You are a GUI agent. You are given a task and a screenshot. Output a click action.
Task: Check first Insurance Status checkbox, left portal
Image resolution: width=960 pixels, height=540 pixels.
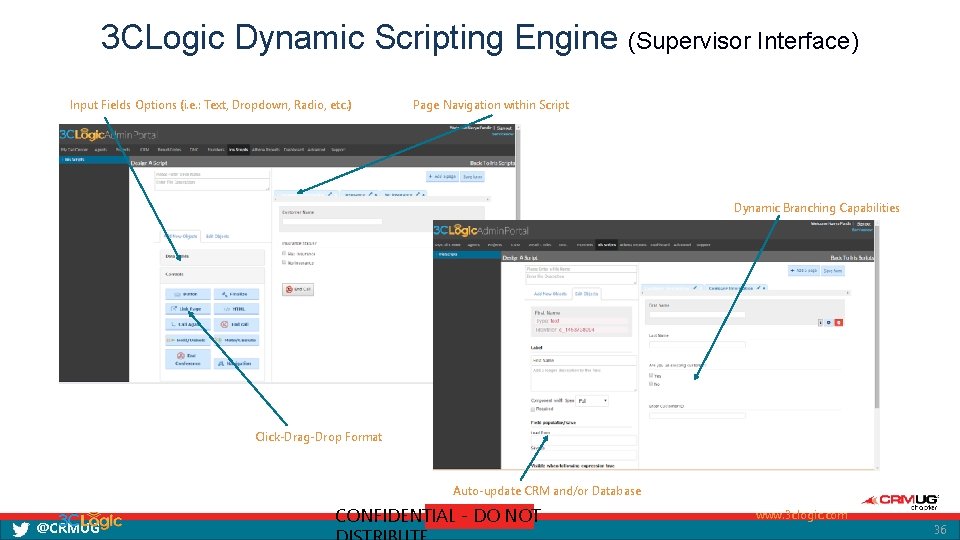point(284,253)
